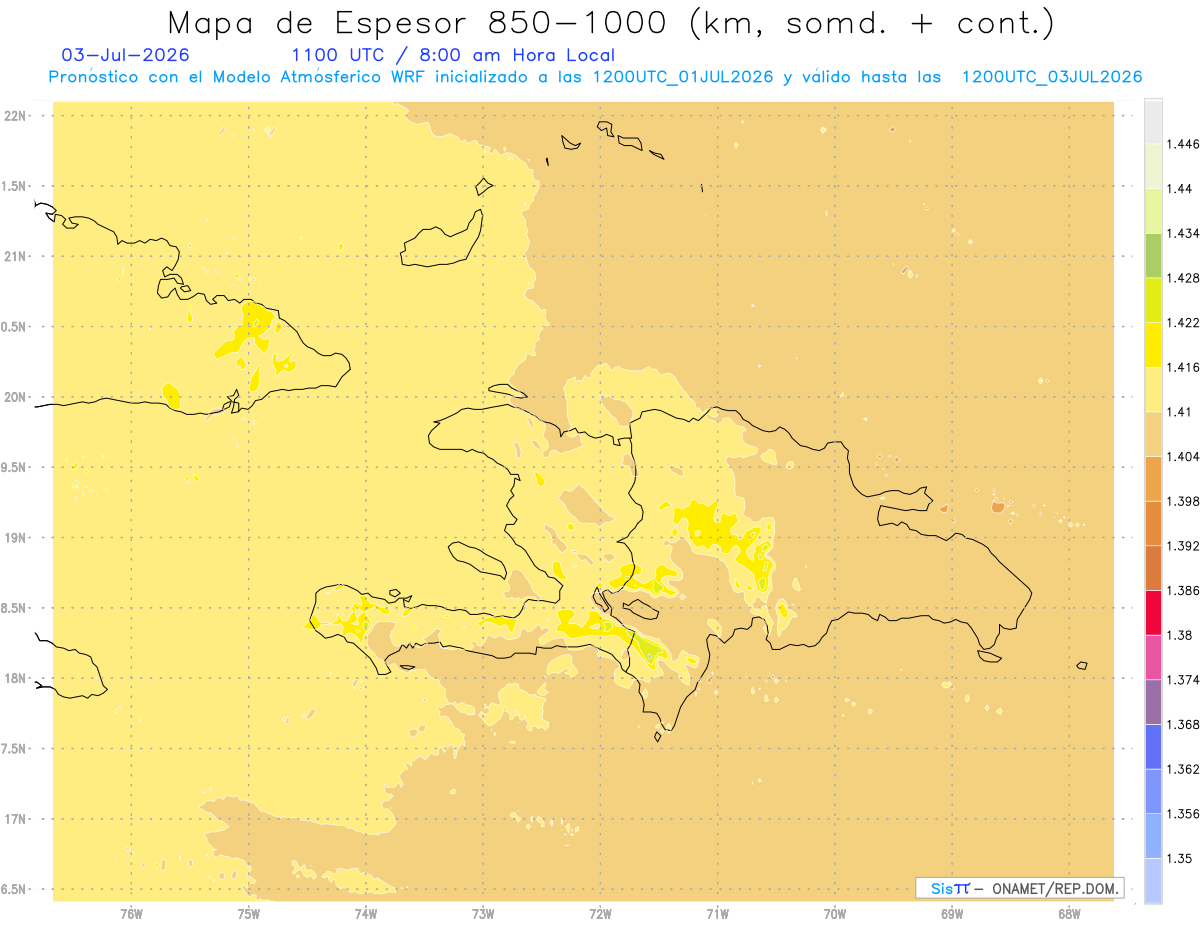Image resolution: width=1200 pixels, height=927 pixels.
Task: Click legend value '1.44'
Action: tap(1178, 189)
